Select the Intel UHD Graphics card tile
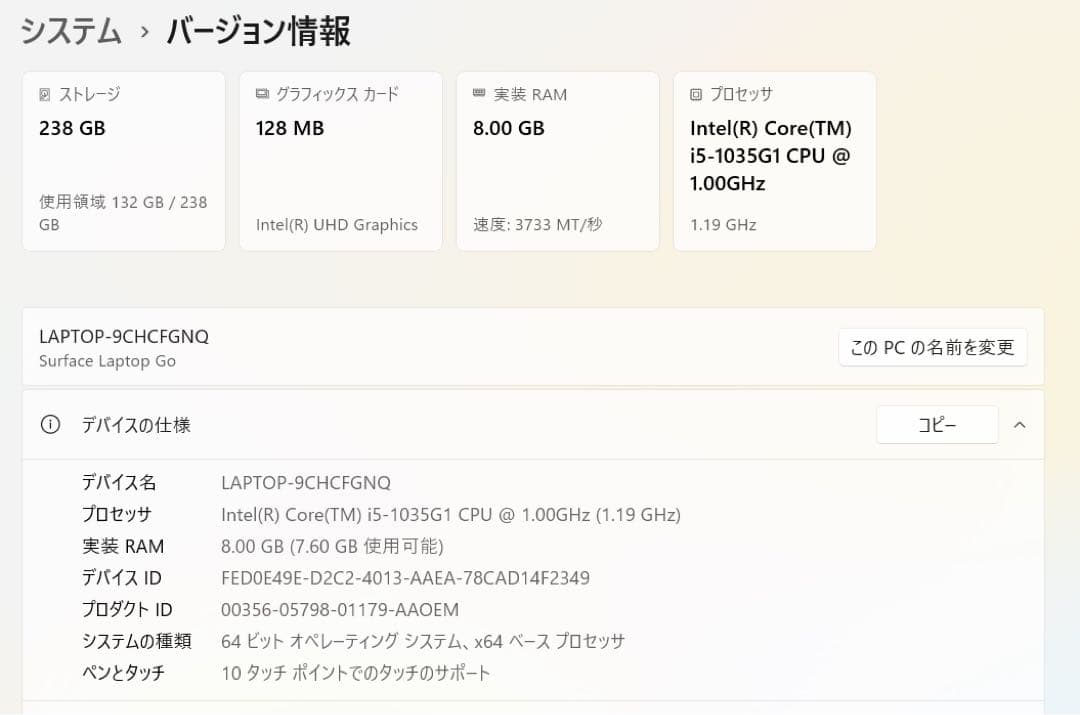This screenshot has width=1080, height=715. [x=340, y=160]
